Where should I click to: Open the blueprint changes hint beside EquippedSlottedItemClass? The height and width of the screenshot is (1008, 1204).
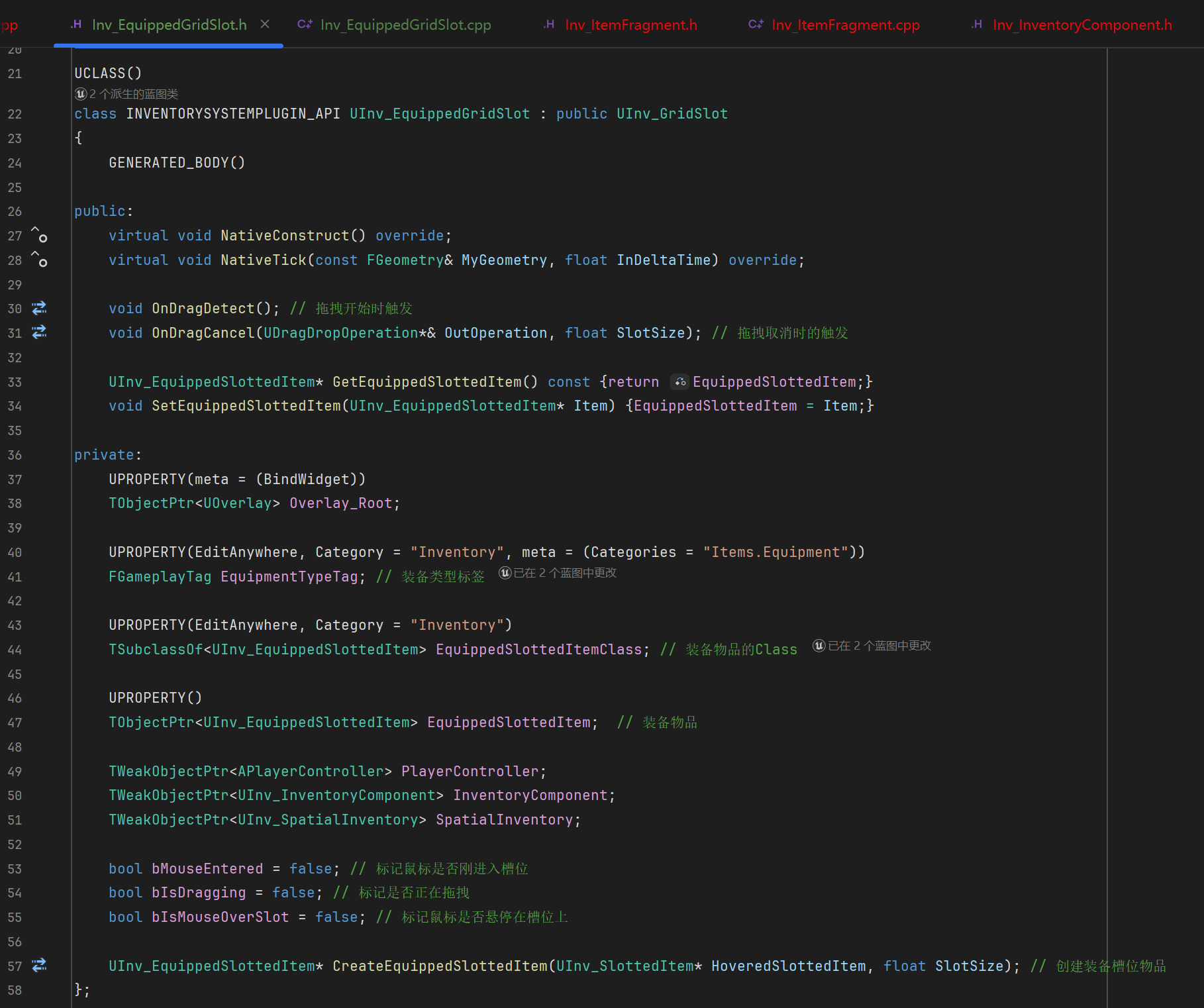[872, 646]
